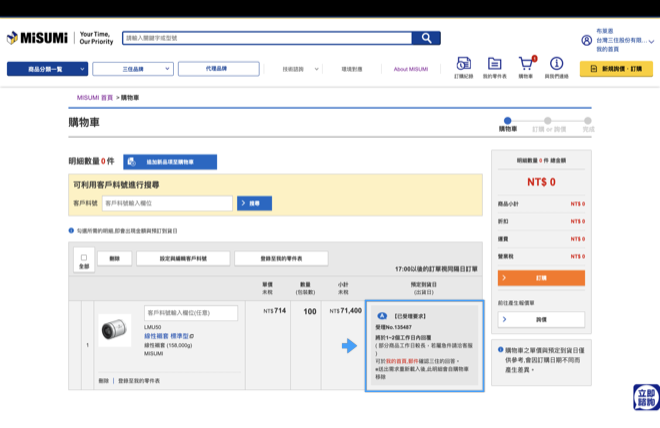The width and height of the screenshot is (660, 428).
Task: Click the 我的首頁 link under account name
Action: 607,49
